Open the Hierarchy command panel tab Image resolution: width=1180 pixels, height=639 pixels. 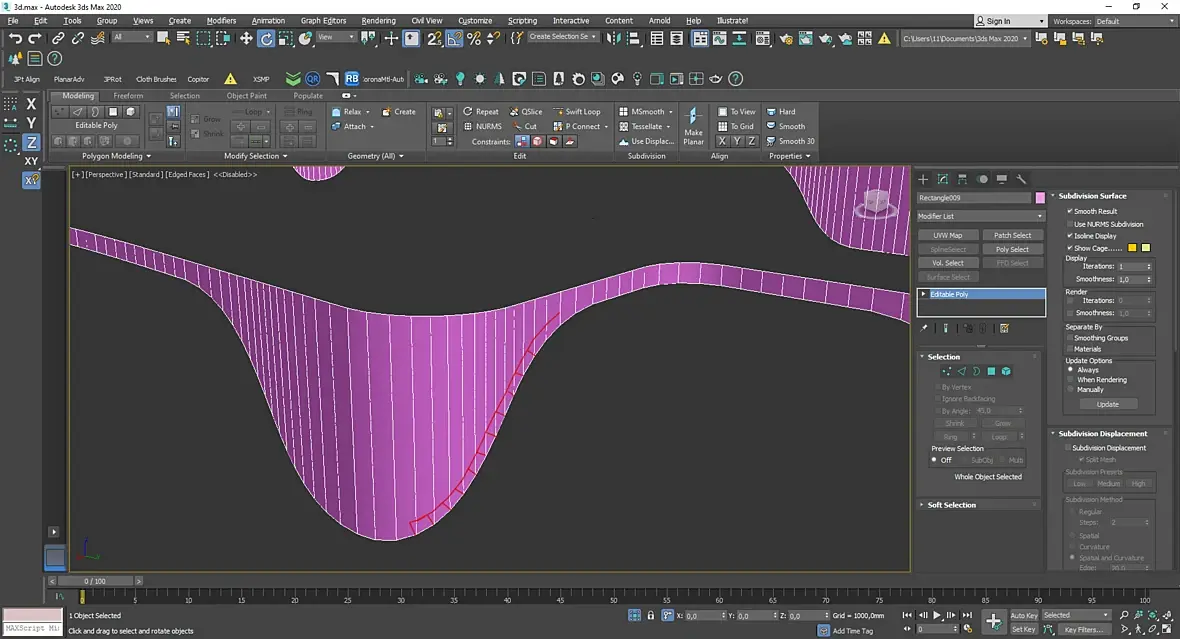962,179
